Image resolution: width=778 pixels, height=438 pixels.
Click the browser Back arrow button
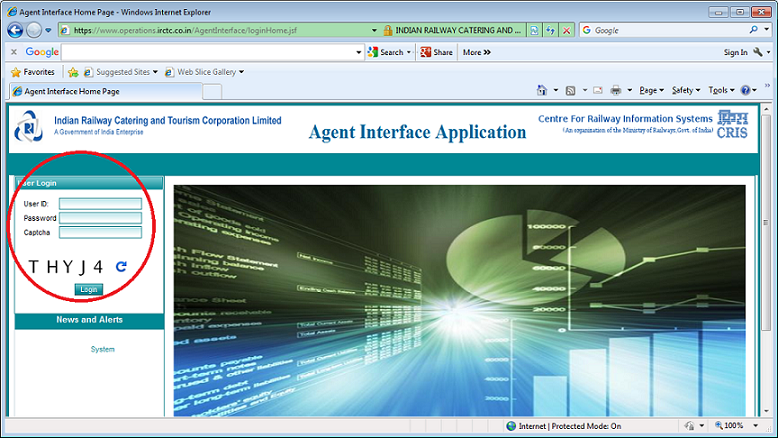click(15, 30)
